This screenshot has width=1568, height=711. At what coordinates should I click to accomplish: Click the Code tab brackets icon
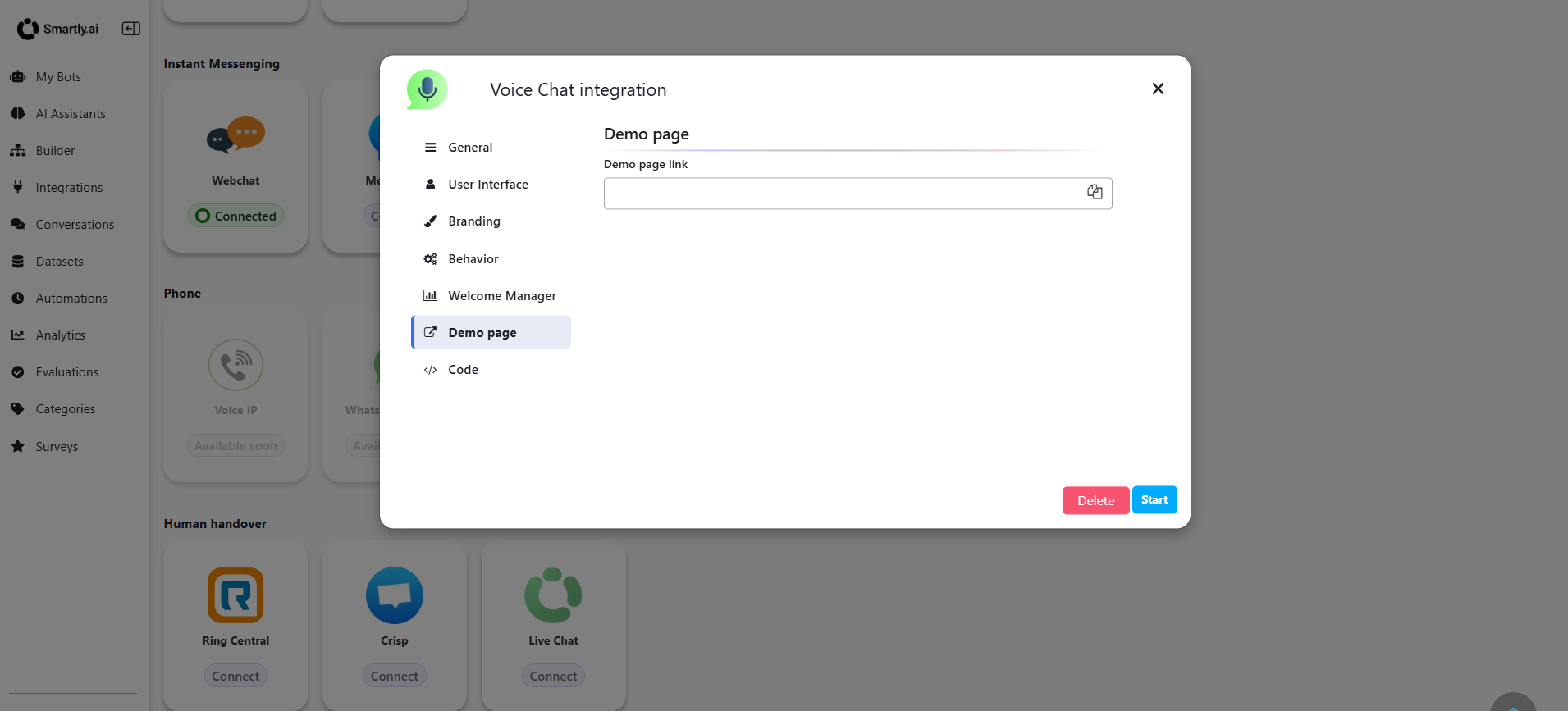(430, 370)
